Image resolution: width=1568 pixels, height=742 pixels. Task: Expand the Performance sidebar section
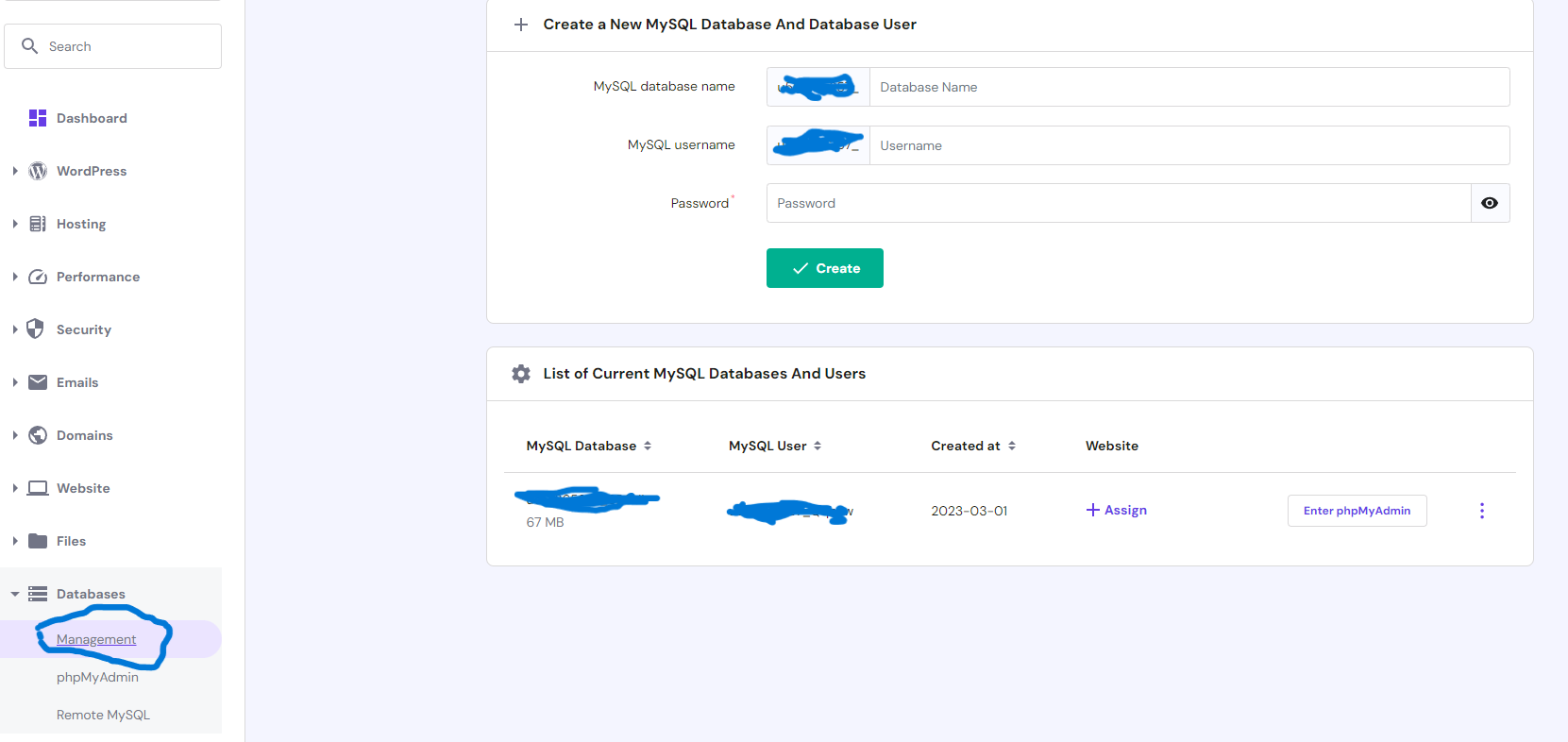tap(15, 277)
